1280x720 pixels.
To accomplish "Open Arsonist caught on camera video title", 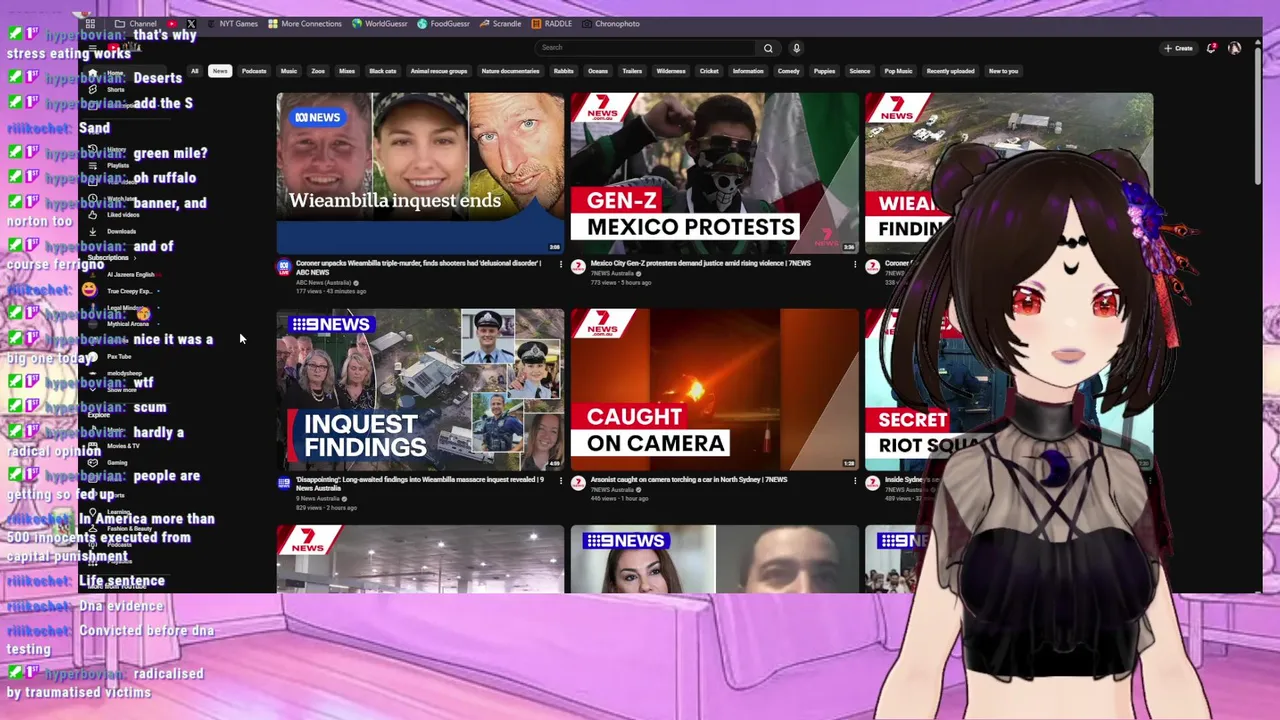I will click(689, 479).
